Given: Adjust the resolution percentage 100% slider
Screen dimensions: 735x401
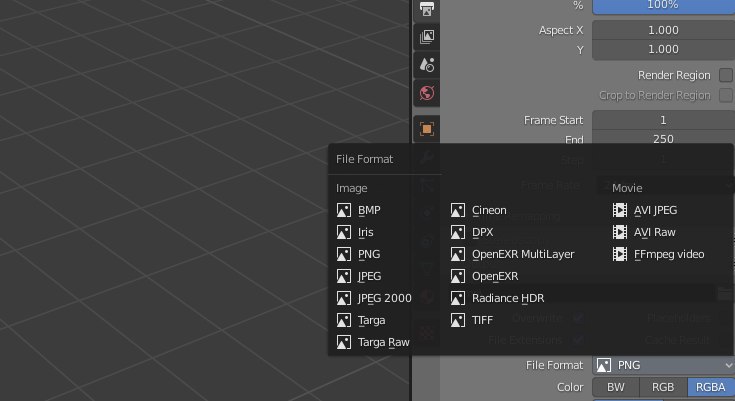Looking at the screenshot, I should (x=663, y=6).
